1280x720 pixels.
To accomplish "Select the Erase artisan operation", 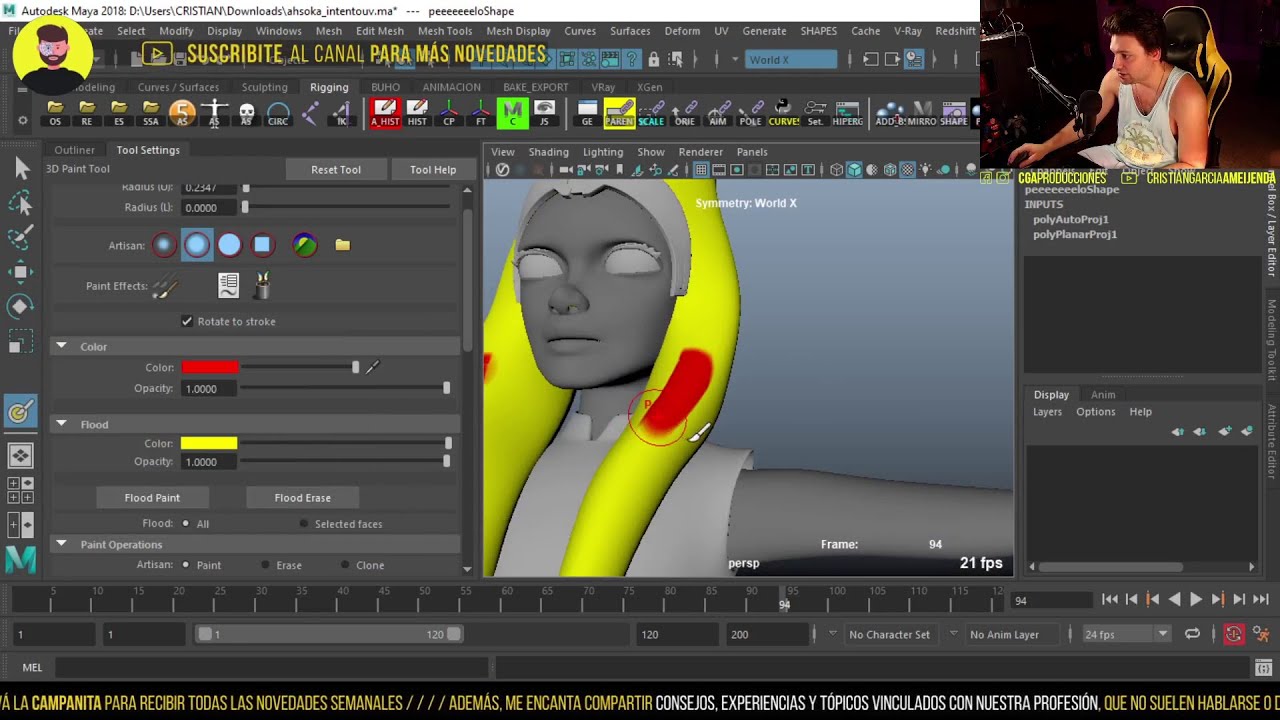I will 265,565.
